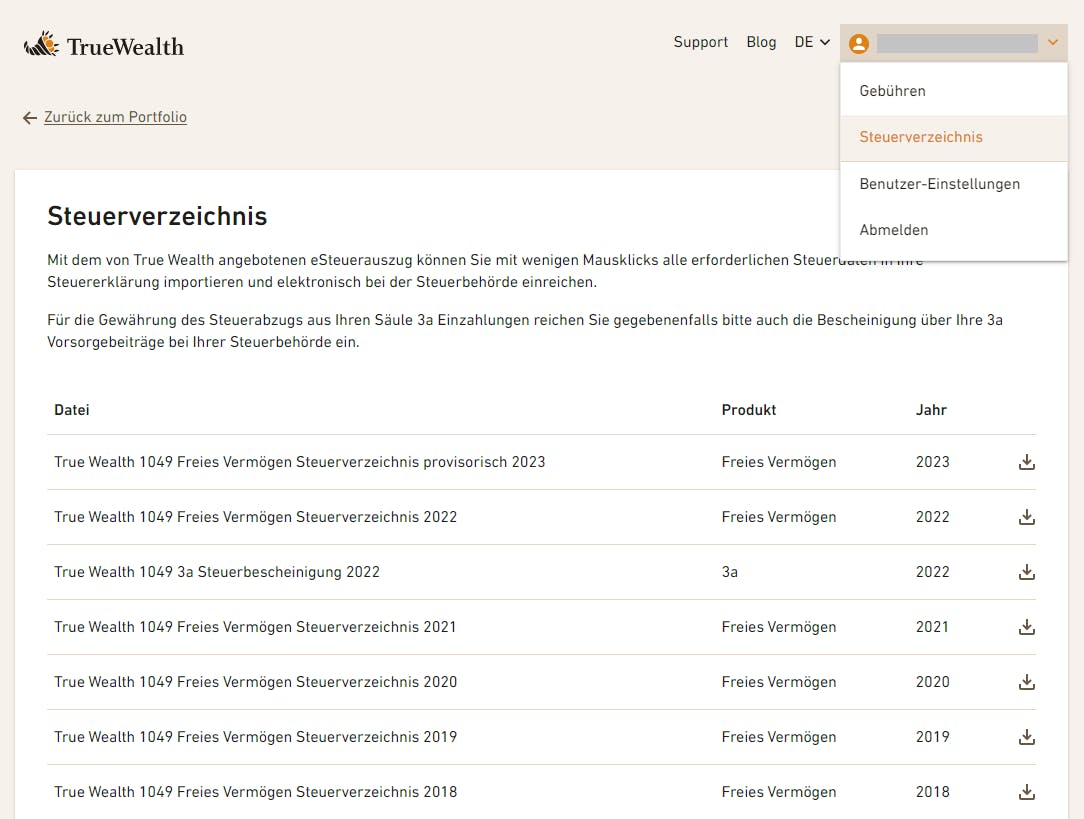Click the orange user avatar icon
Image resolution: width=1084 pixels, height=819 pixels.
859,44
